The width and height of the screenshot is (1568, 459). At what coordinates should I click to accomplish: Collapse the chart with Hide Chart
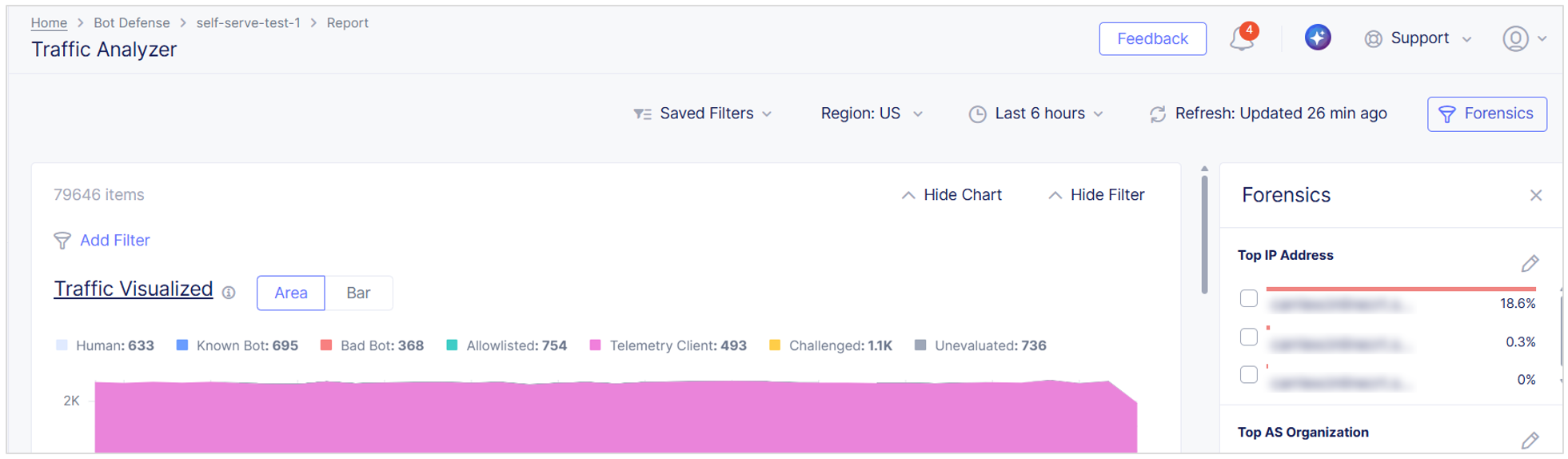tap(951, 195)
